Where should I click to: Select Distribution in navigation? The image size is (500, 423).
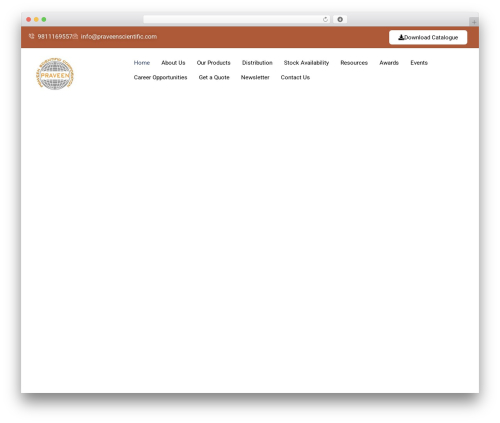[x=257, y=63]
